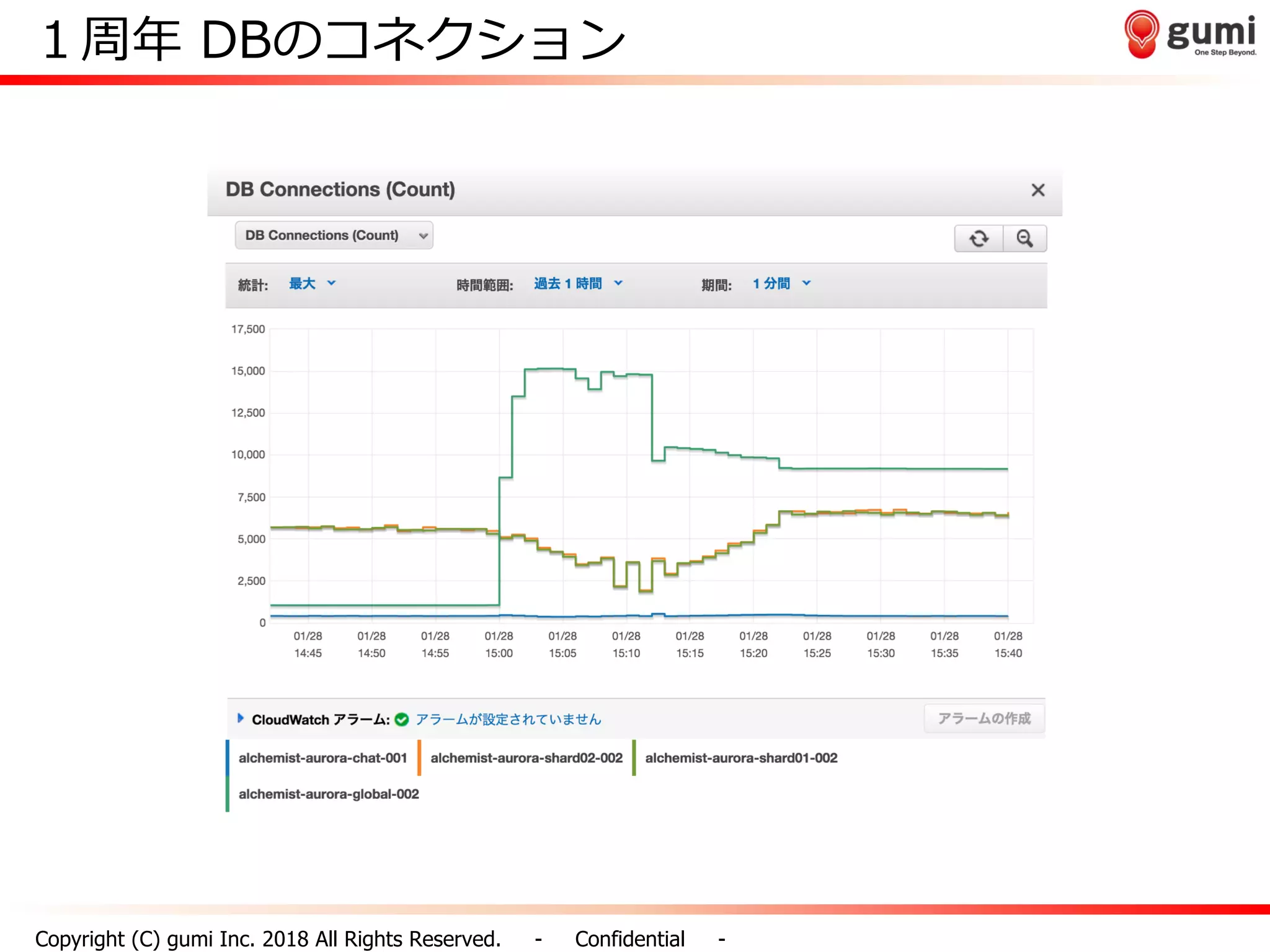The image size is (1270, 952).
Task: Expand the CloudWatch アラーム section triangle
Action: pyautogui.click(x=241, y=718)
